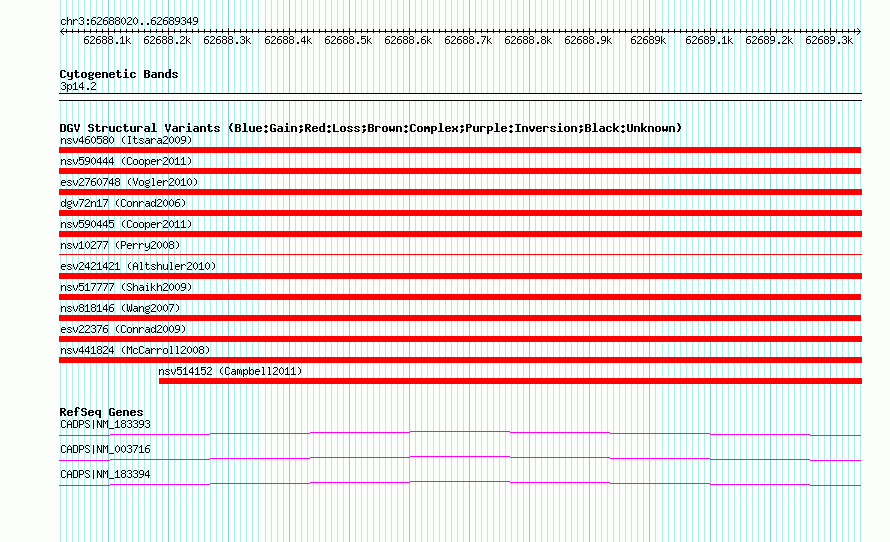Screen dimensions: 890x542
Task: Click the DGV Structural Variants track title
Action: click(371, 128)
